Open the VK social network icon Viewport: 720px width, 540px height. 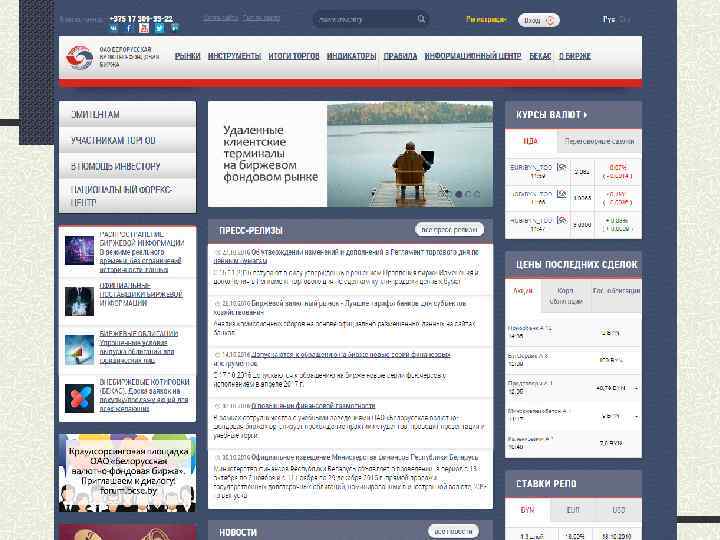113,28
